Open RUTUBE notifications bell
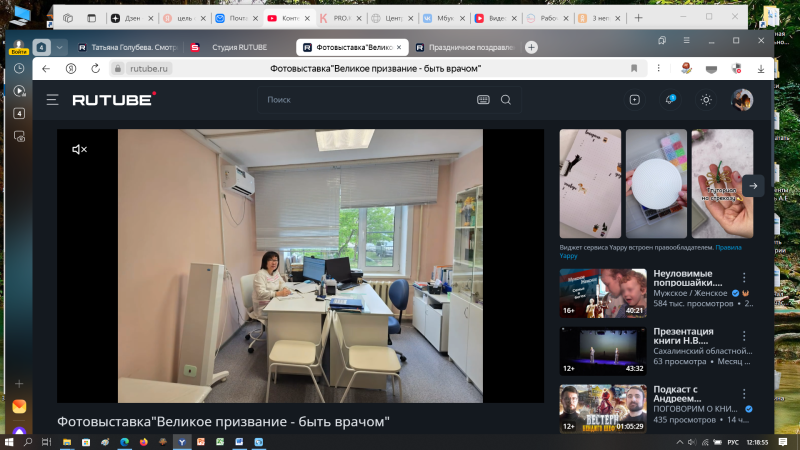This screenshot has width=800, height=450. coord(670,100)
